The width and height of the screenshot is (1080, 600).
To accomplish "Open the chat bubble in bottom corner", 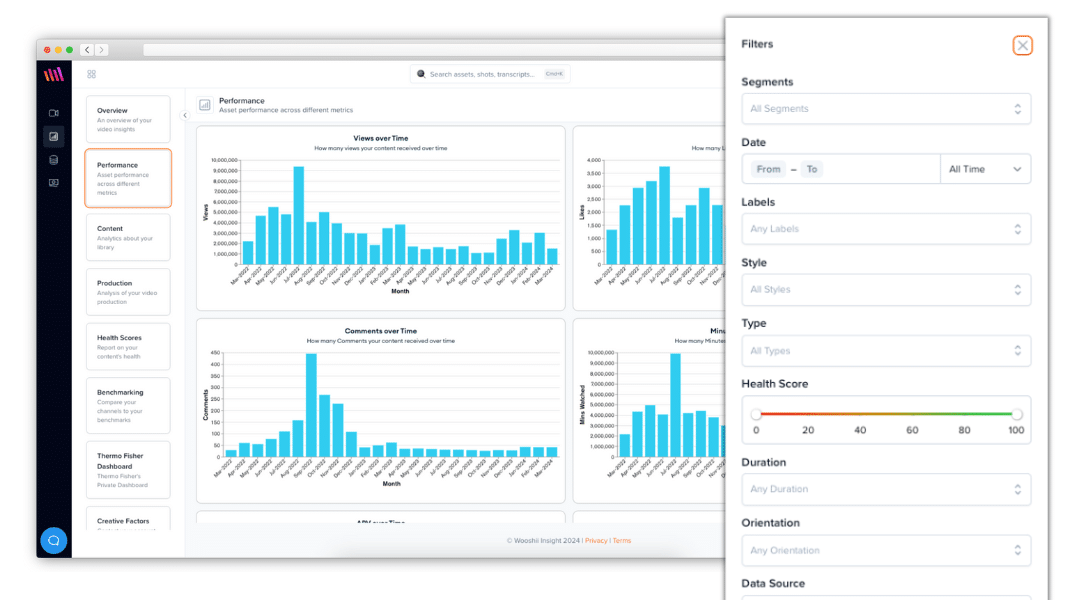I will point(54,541).
